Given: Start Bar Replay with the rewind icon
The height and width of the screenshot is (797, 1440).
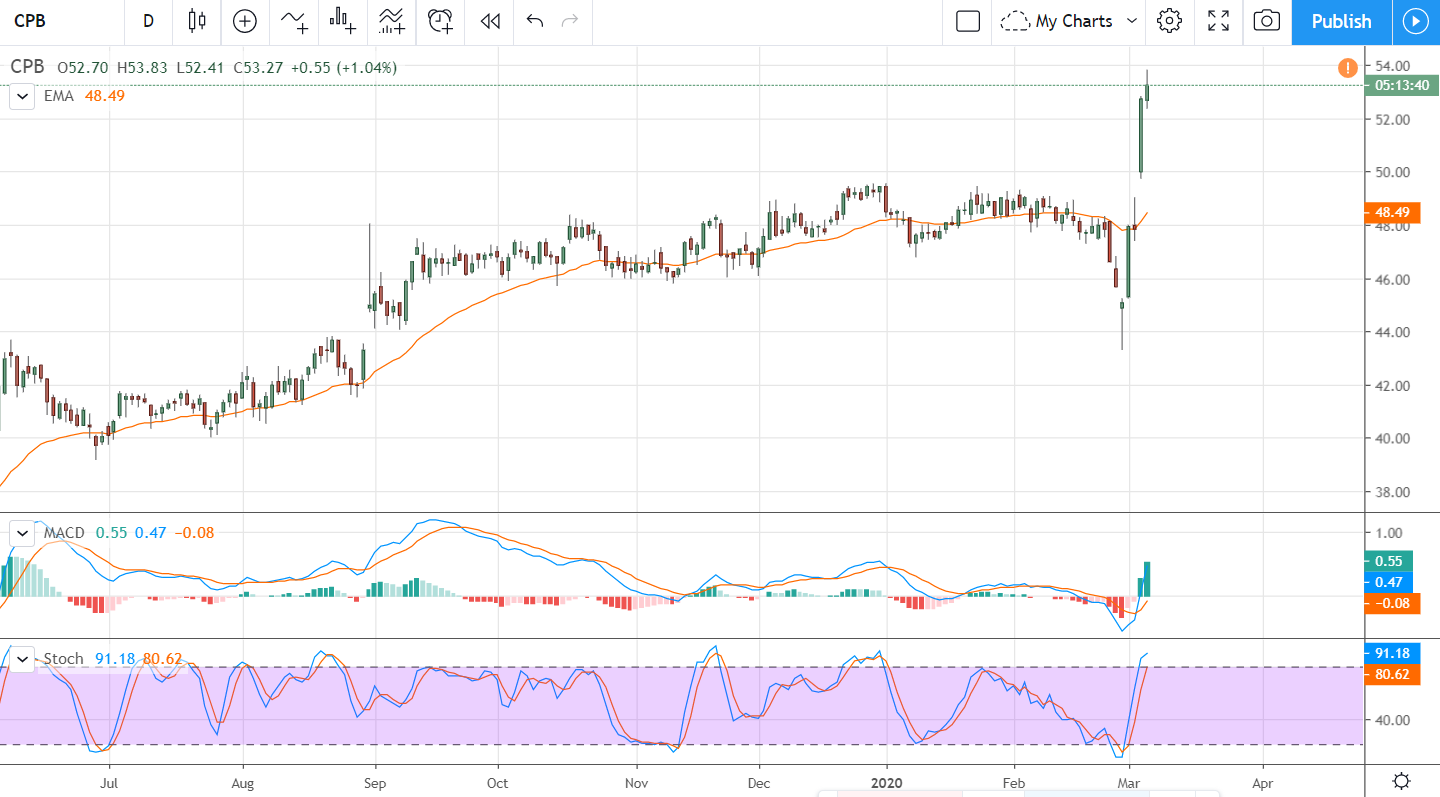Looking at the screenshot, I should [489, 21].
